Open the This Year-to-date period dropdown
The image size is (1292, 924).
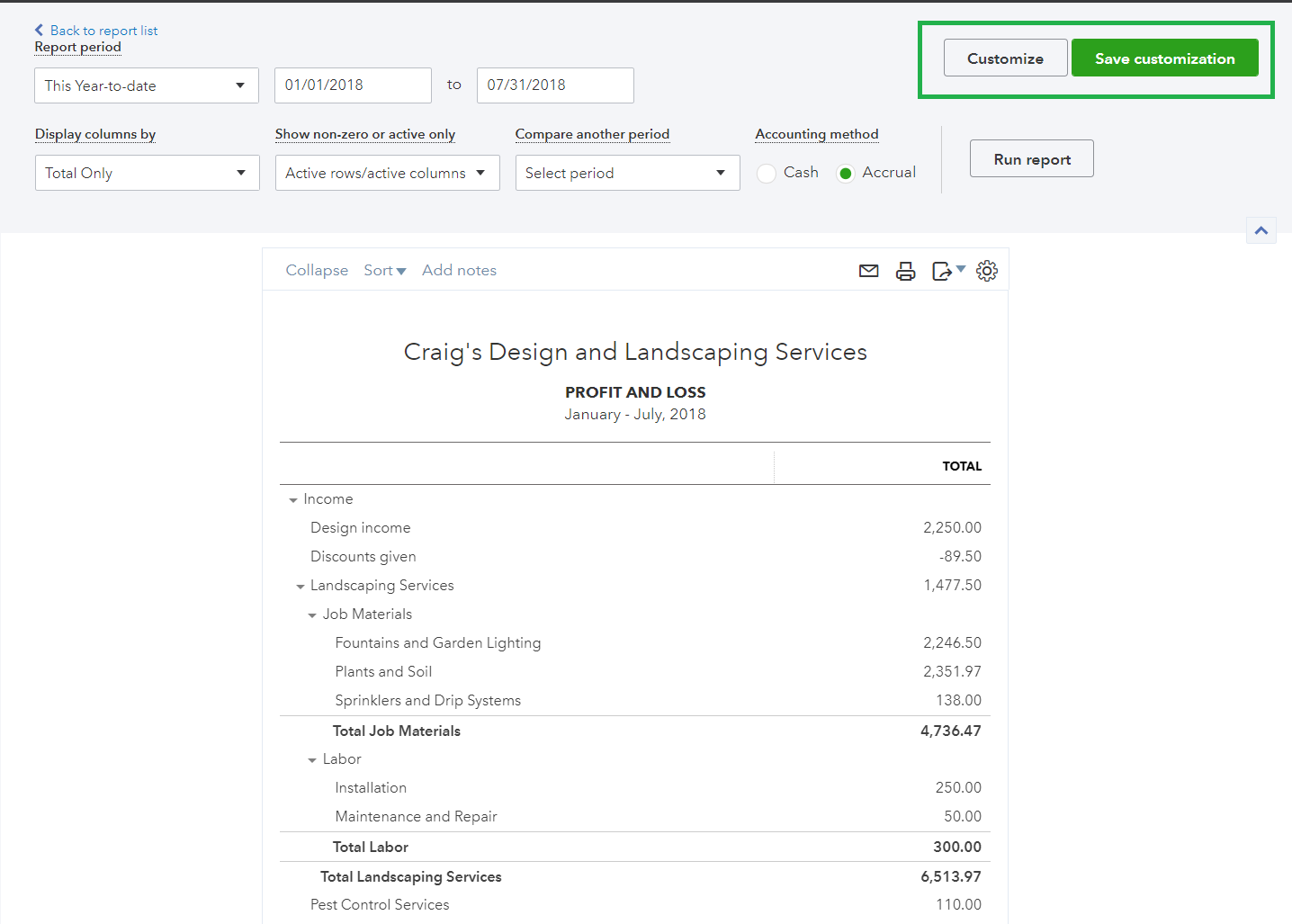coord(147,85)
